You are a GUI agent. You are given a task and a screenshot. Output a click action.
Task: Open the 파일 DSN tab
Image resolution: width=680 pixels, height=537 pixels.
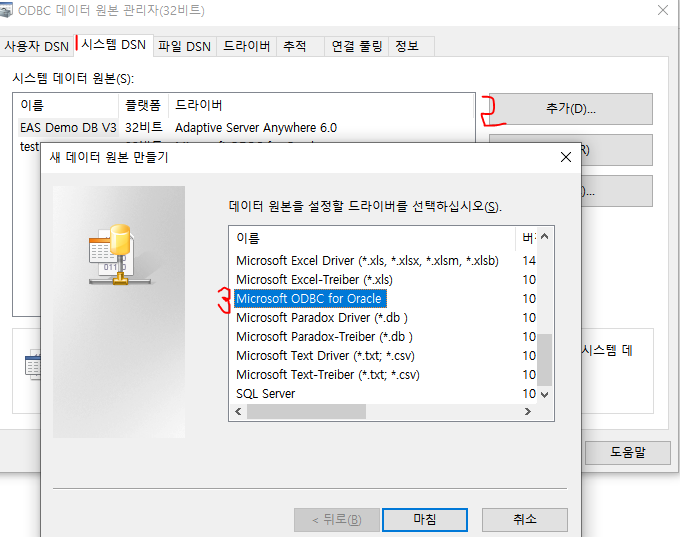[x=184, y=46]
